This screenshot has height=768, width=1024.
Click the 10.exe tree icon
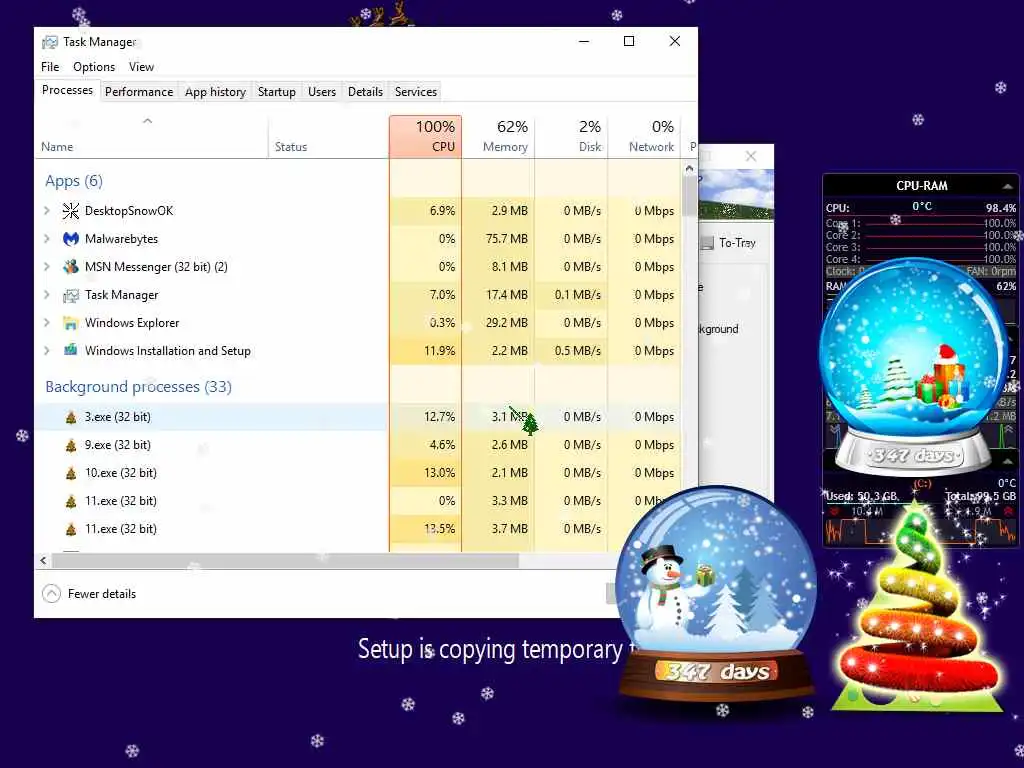pyautogui.click(x=71, y=473)
